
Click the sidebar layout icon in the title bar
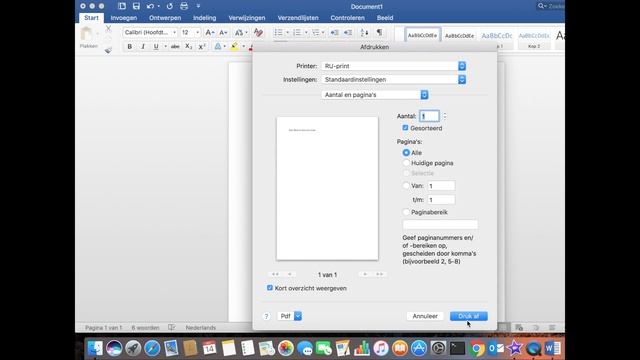(x=122, y=6)
